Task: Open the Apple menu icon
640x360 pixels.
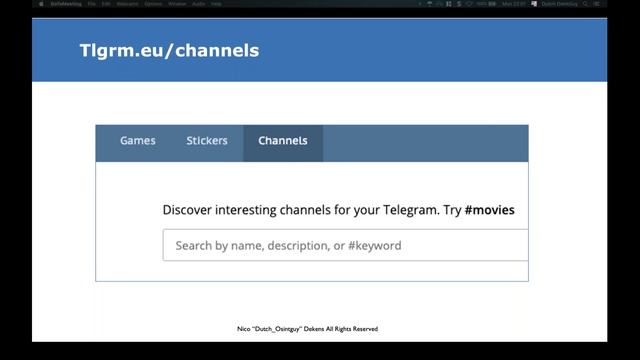Action: [x=41, y=4]
